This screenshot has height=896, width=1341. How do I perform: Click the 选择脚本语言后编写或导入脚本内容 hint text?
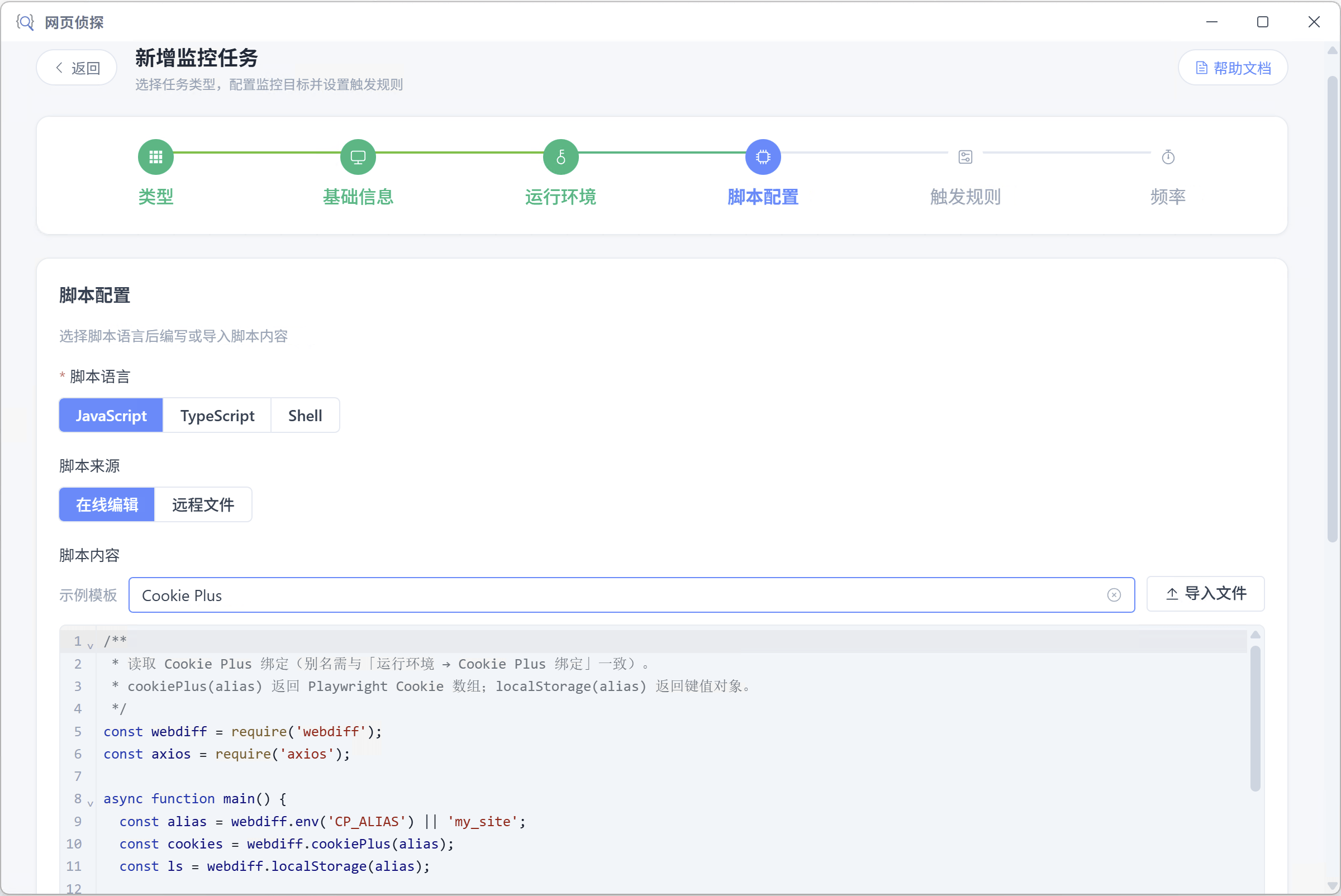173,335
